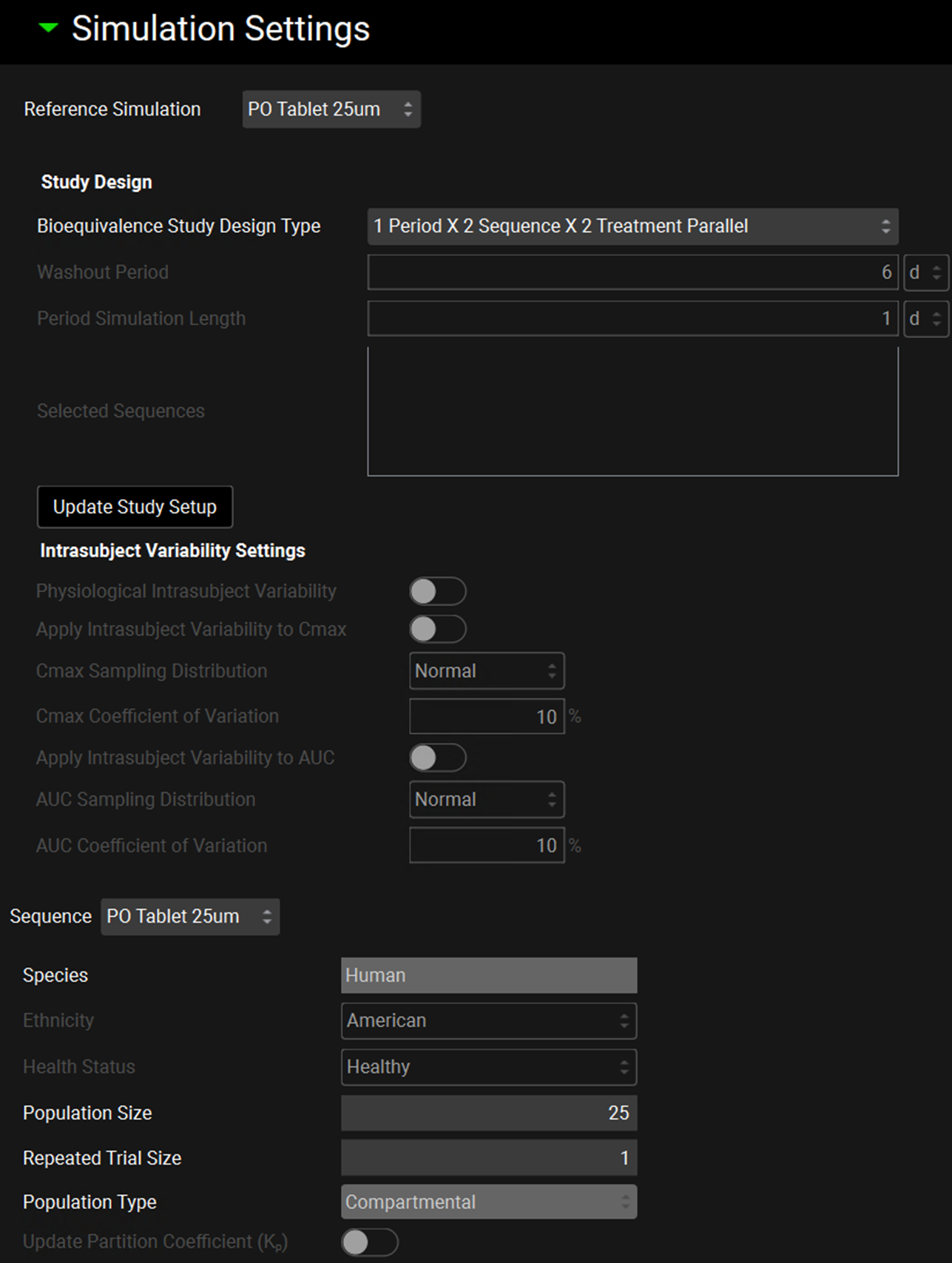
Task: Click the Update Study Setup button
Action: pos(135,507)
